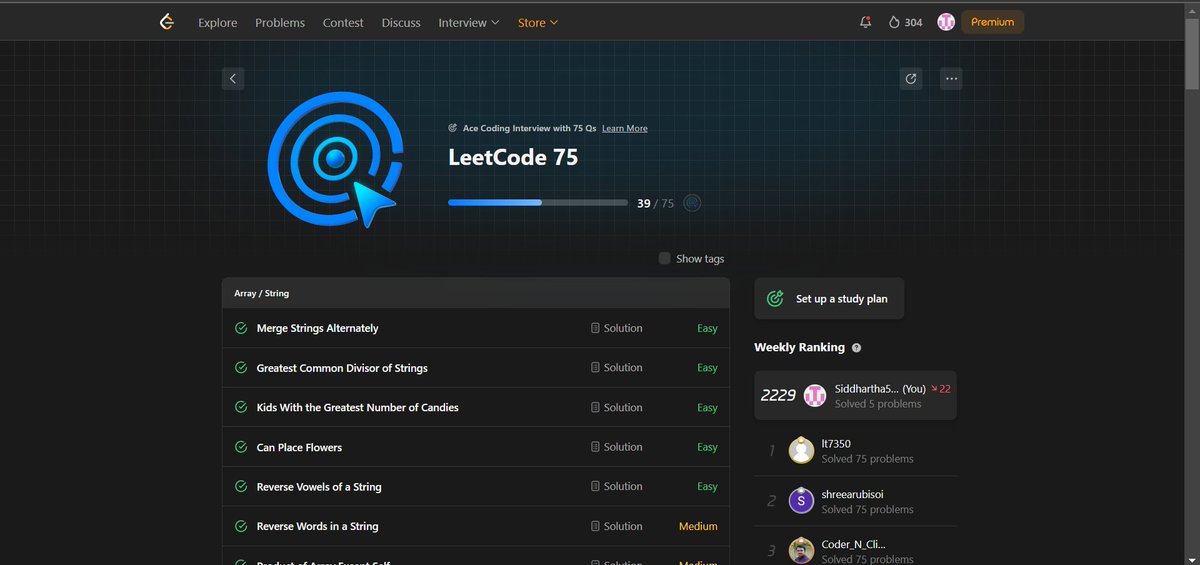Navigate to the Contest page

pos(343,22)
